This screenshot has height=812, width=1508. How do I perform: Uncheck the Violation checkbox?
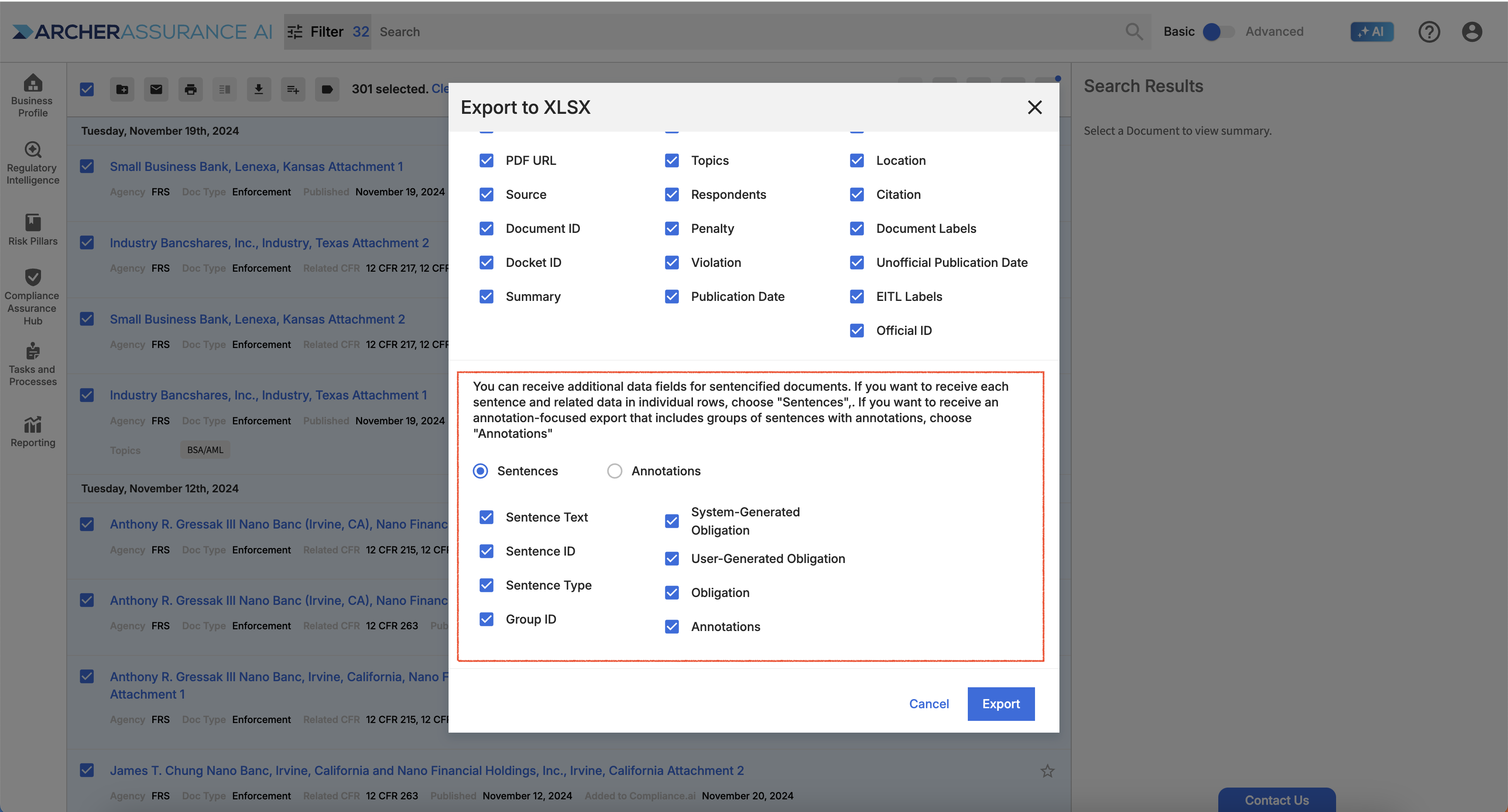pyautogui.click(x=672, y=262)
